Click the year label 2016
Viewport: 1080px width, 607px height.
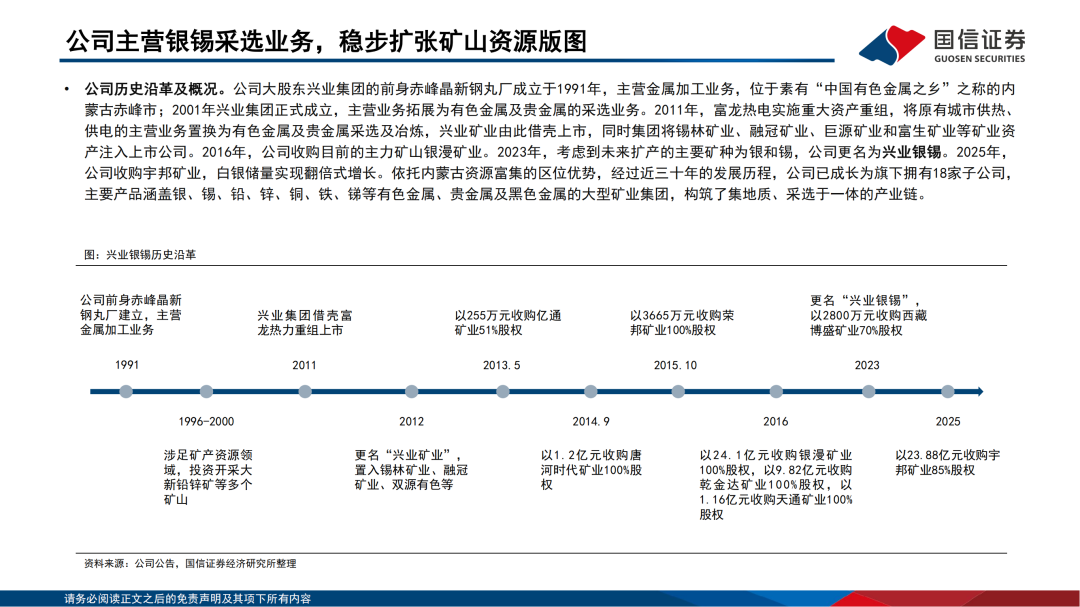pos(776,422)
